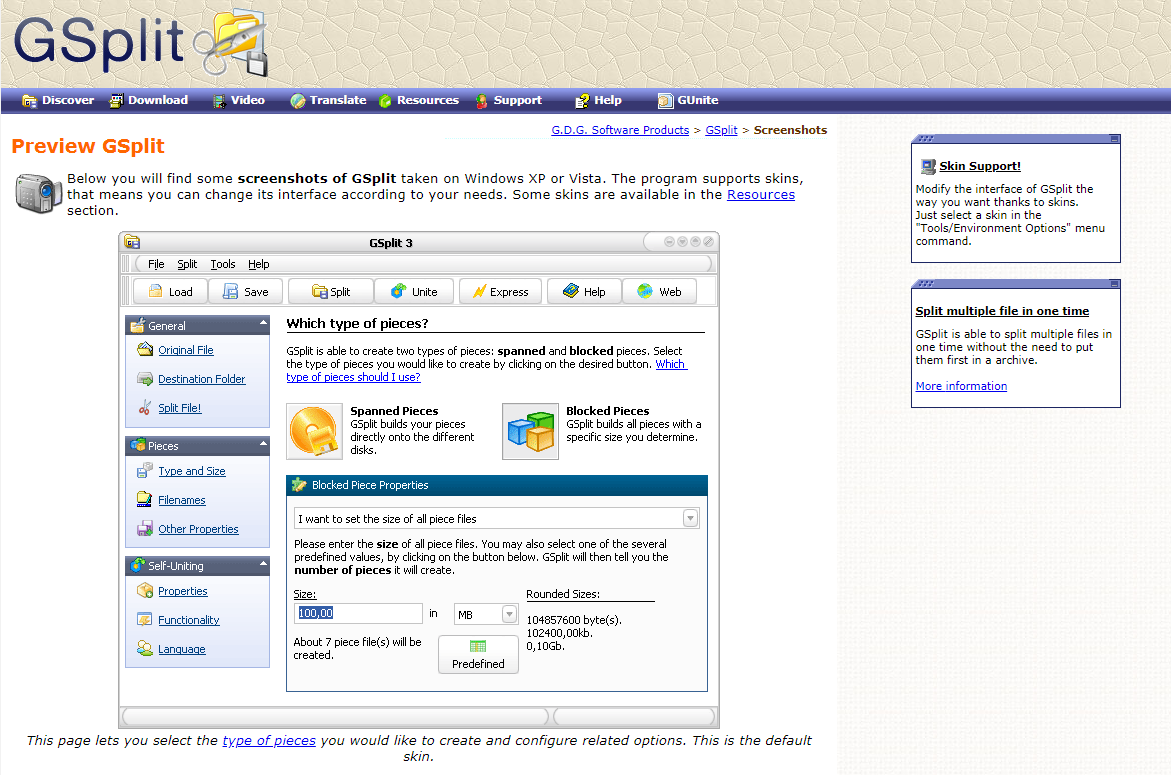Collapse the Self-Uniting sidebar section
1171x775 pixels.
coord(263,564)
